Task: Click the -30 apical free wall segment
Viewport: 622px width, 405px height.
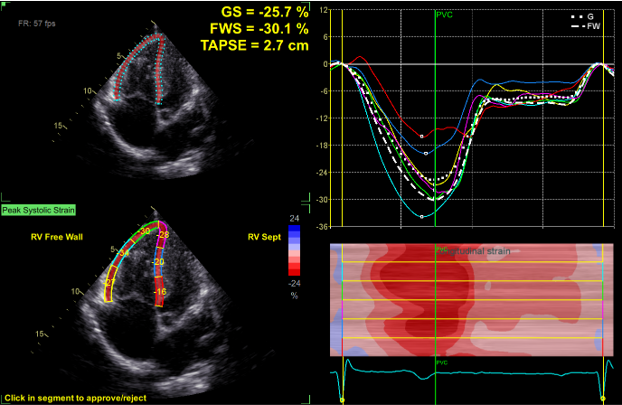Action: click(145, 231)
